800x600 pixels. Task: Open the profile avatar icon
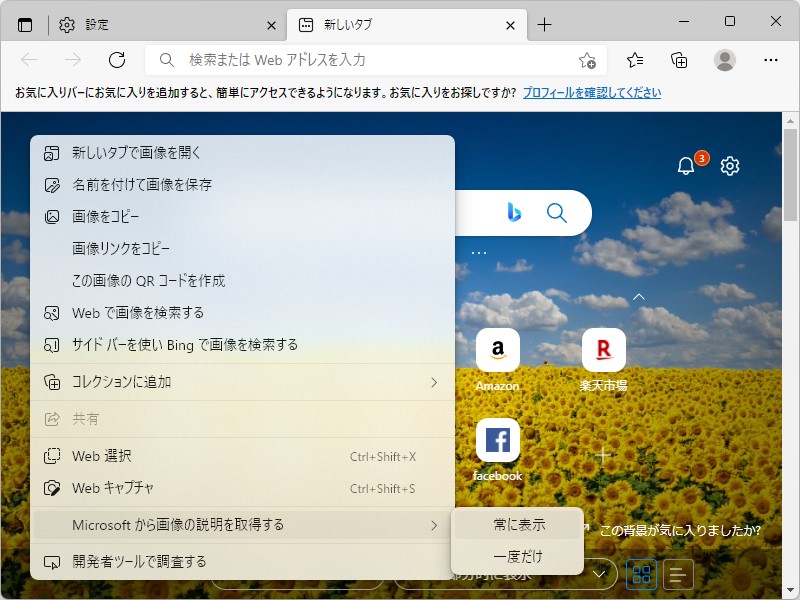[724, 60]
